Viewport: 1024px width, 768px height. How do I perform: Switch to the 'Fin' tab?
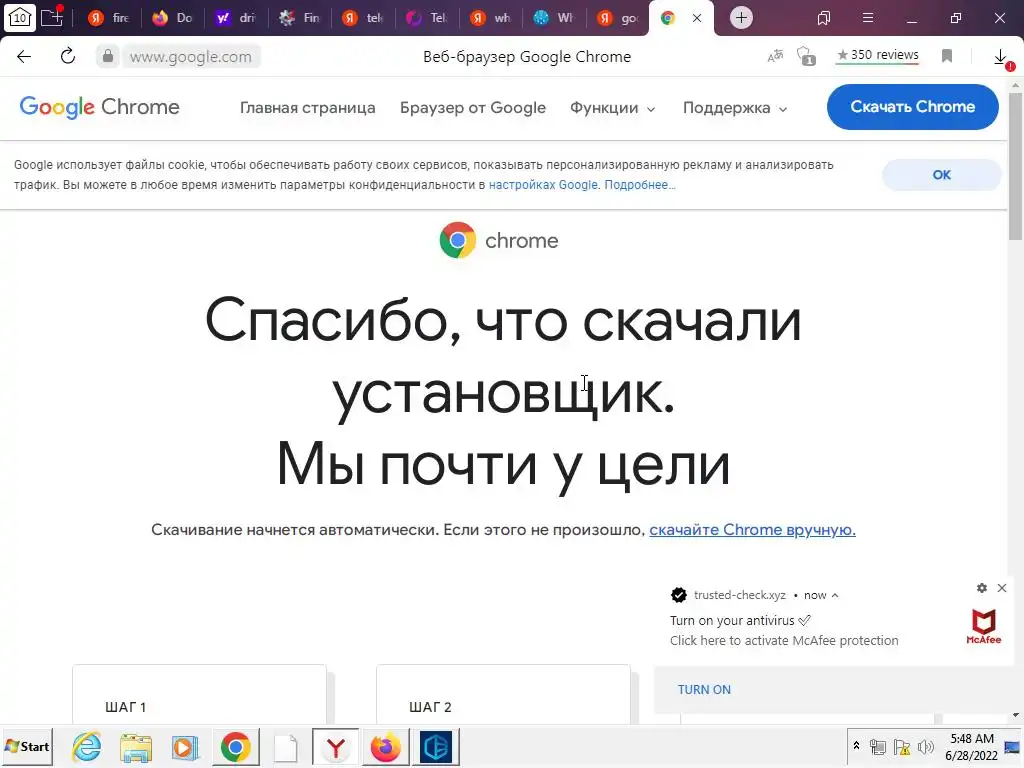pos(300,18)
